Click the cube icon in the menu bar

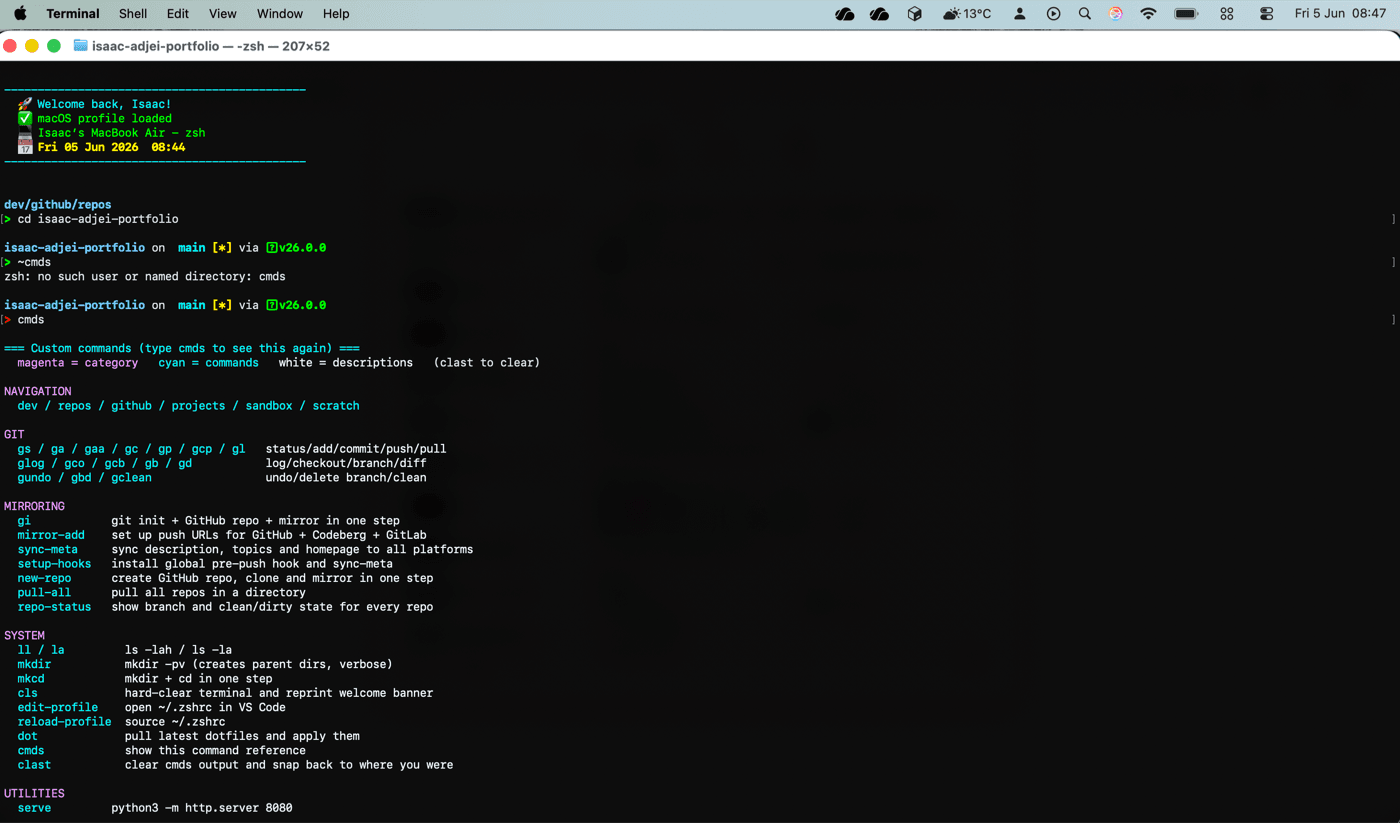914,14
